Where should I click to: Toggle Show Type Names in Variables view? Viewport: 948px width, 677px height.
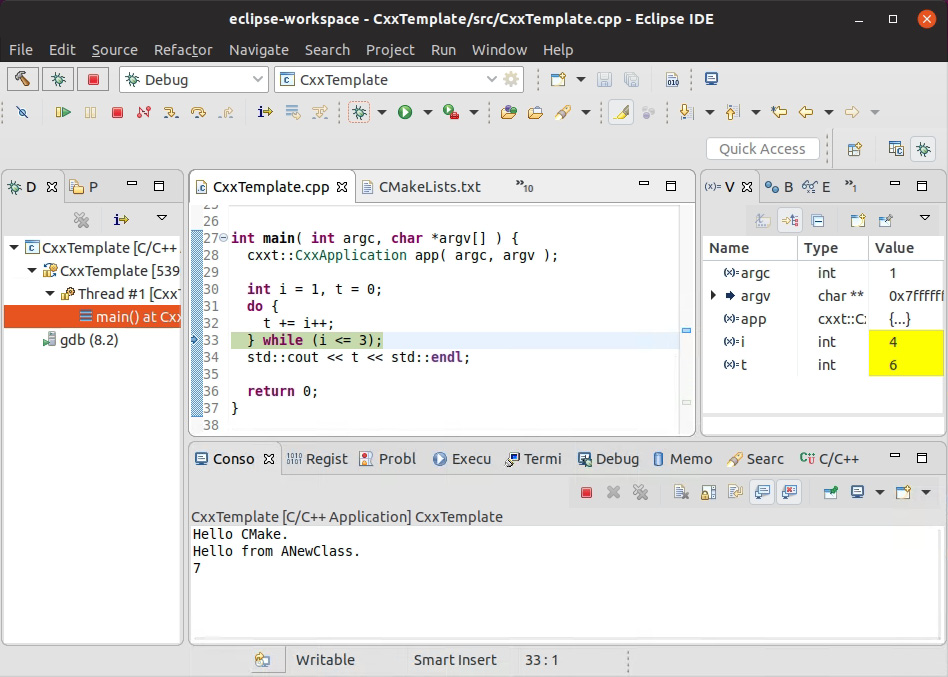click(x=763, y=220)
